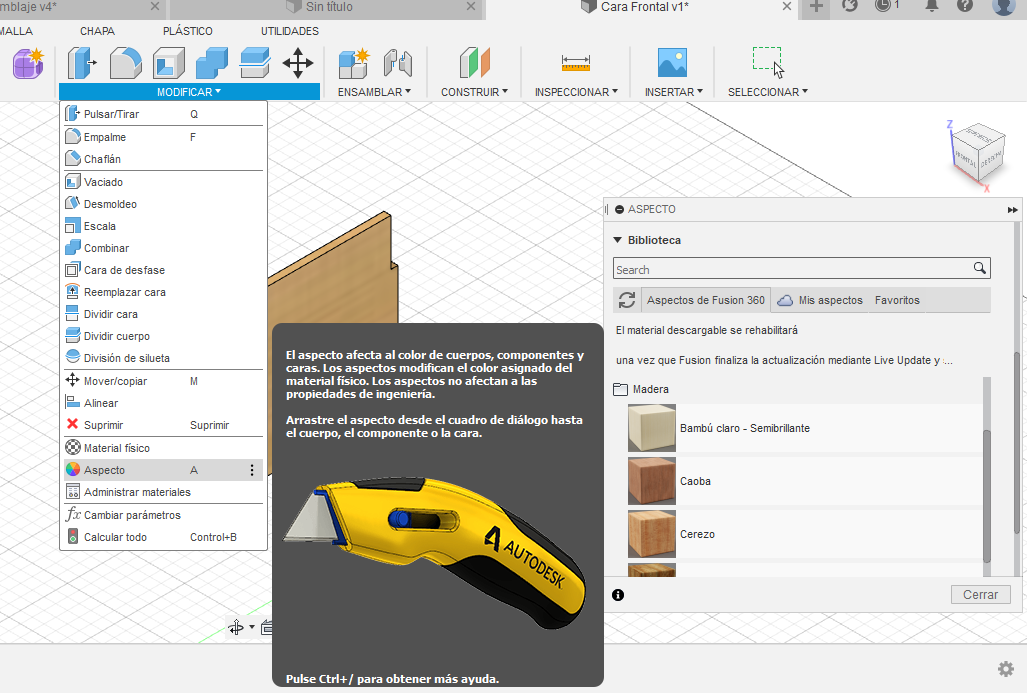The image size is (1027, 693).
Task: Click the Fillet tool icon in toolbar
Action: (125, 63)
